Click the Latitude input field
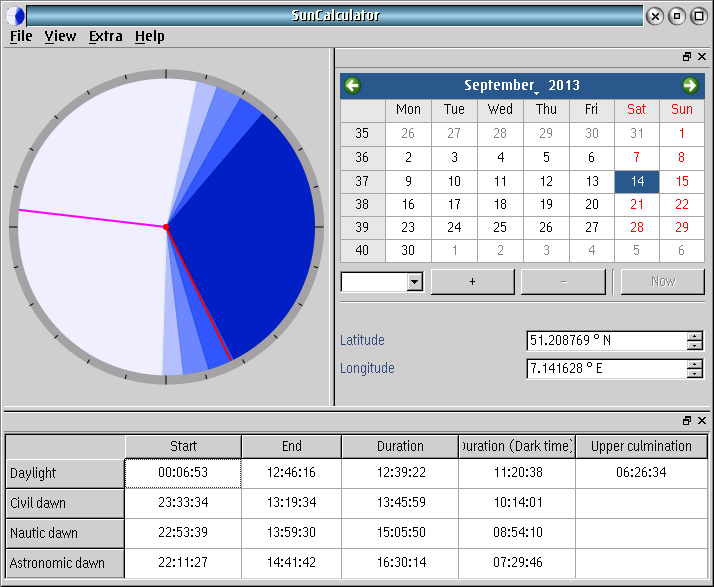This screenshot has height=587, width=714. 607,341
